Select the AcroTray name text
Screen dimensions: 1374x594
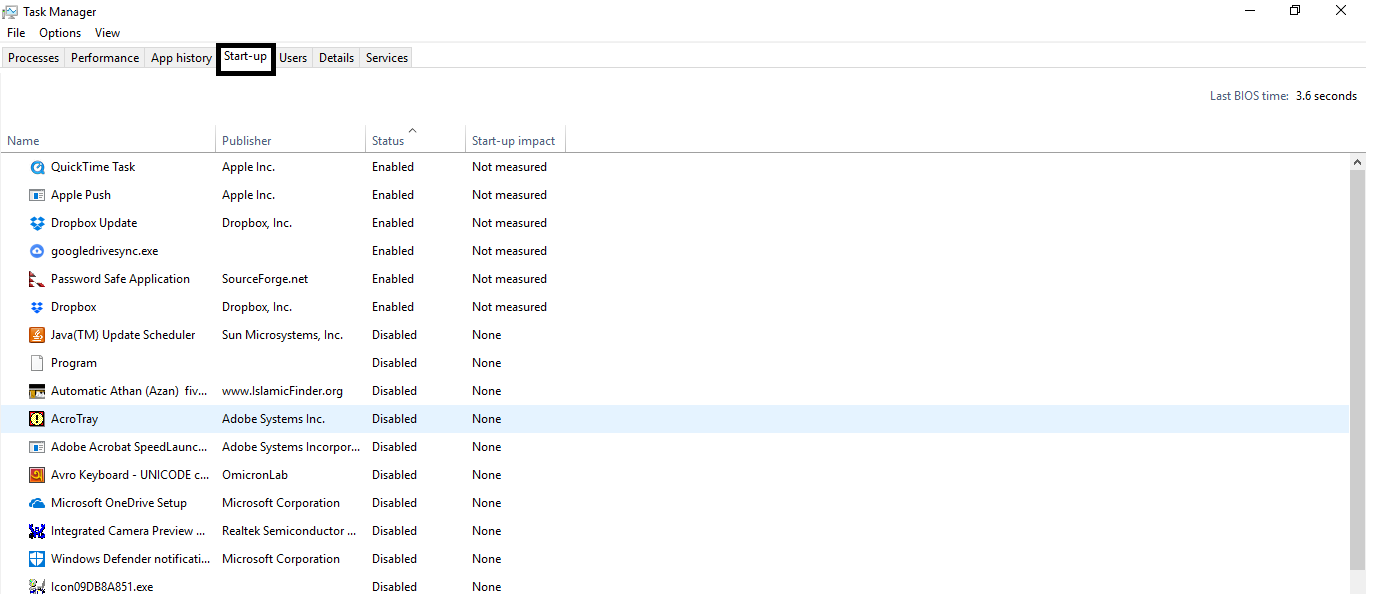(x=74, y=419)
